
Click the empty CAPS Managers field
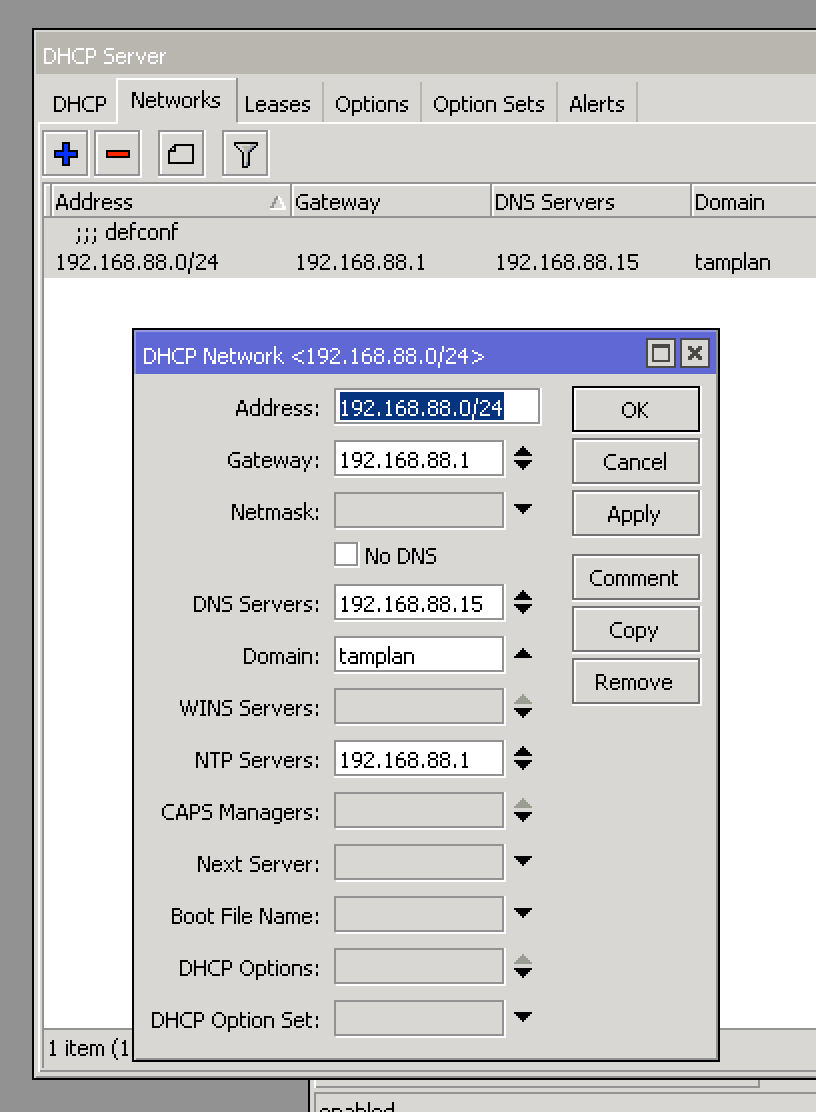tap(419, 811)
